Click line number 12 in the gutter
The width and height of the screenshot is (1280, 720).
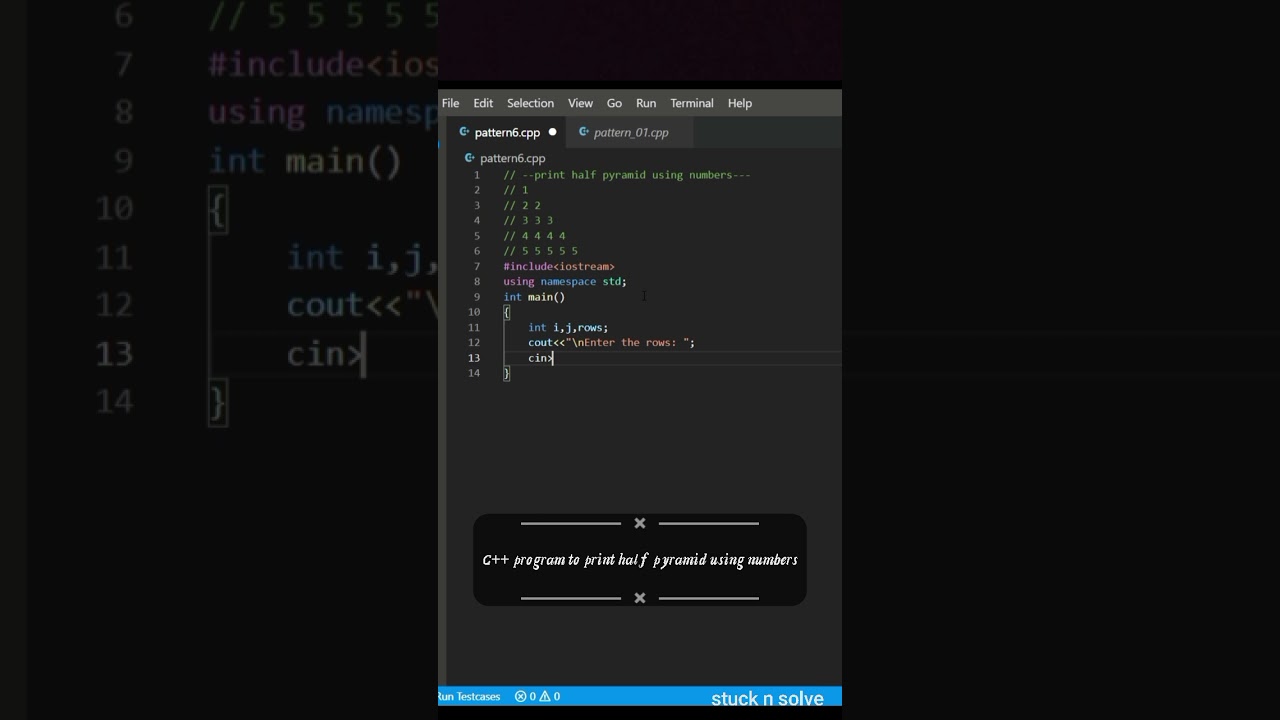click(x=475, y=342)
